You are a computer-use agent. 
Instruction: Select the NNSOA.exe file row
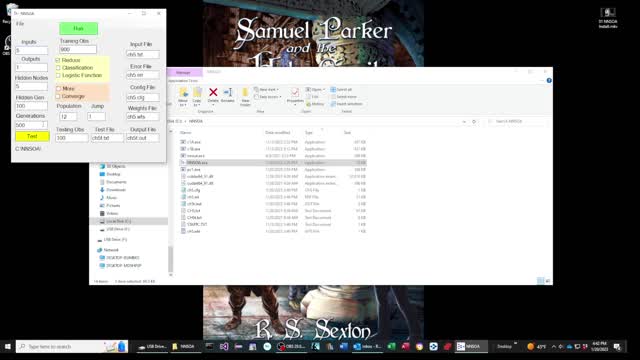pos(273,162)
